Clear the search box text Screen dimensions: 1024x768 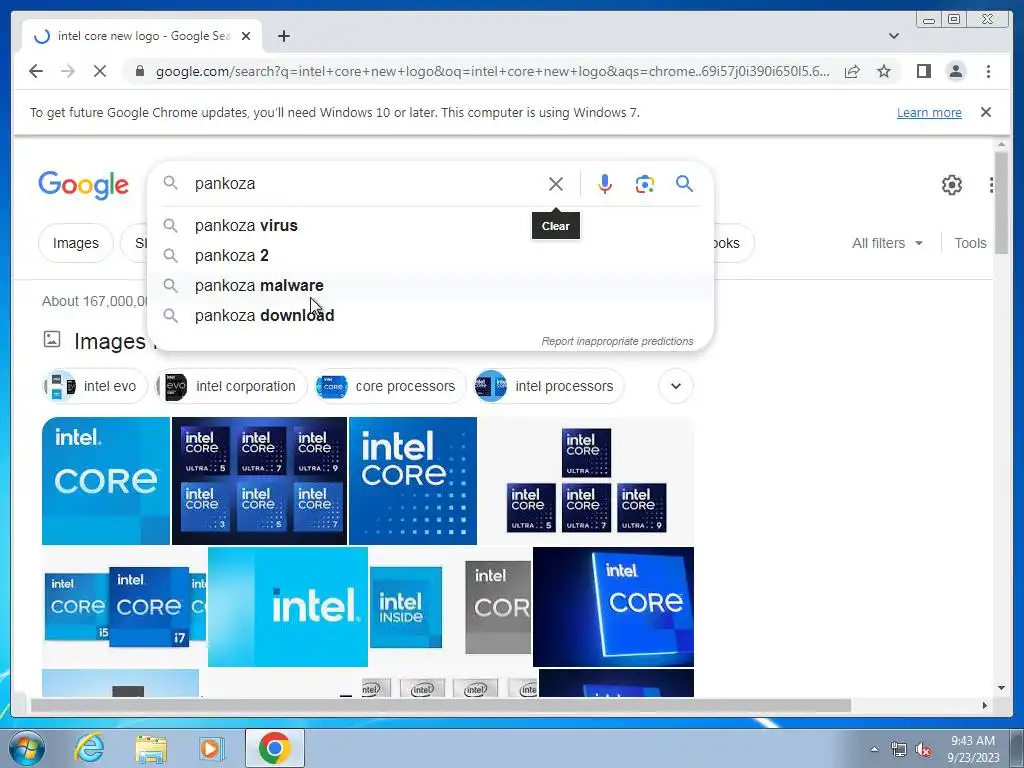556,184
